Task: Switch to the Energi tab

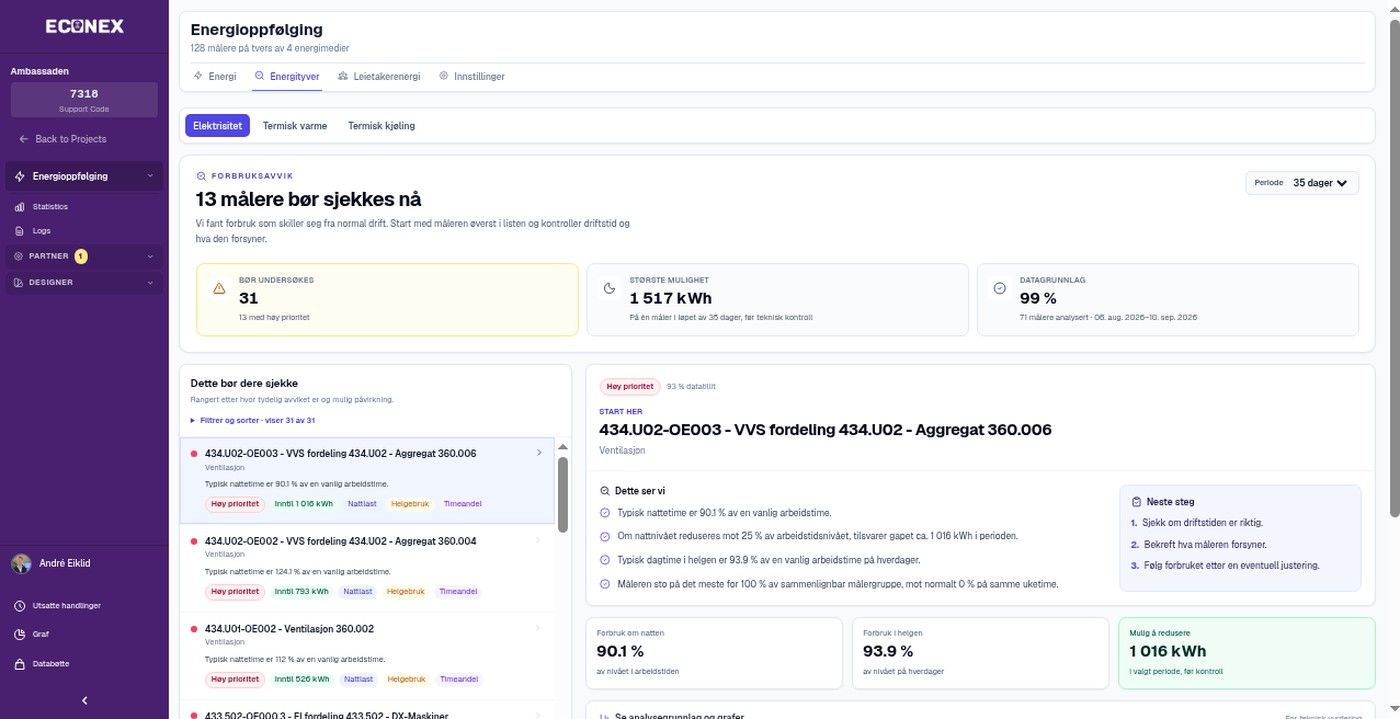Action: 215,76
